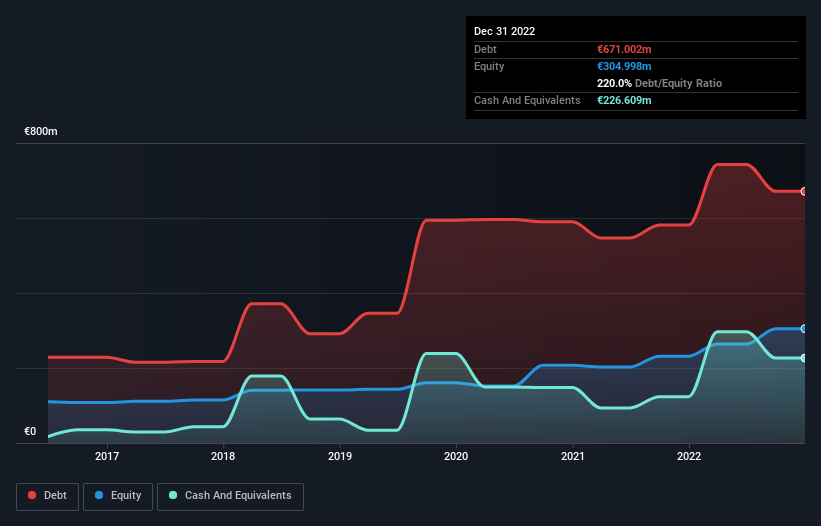Toggle the Cash And Equivalents legend button
The image size is (821, 526).
tap(230, 496)
